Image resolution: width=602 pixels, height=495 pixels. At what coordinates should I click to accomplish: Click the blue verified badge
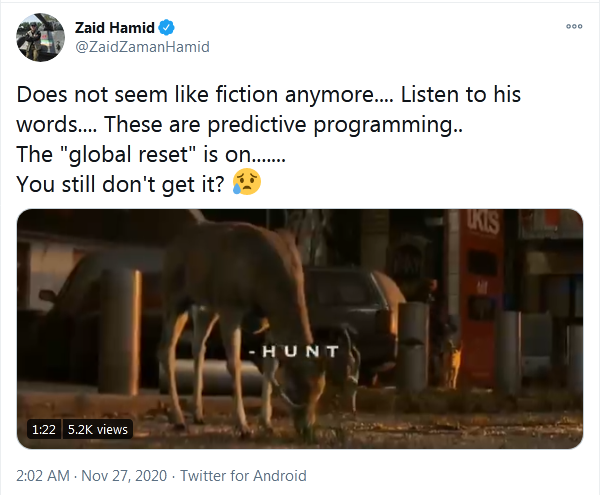click(167, 28)
